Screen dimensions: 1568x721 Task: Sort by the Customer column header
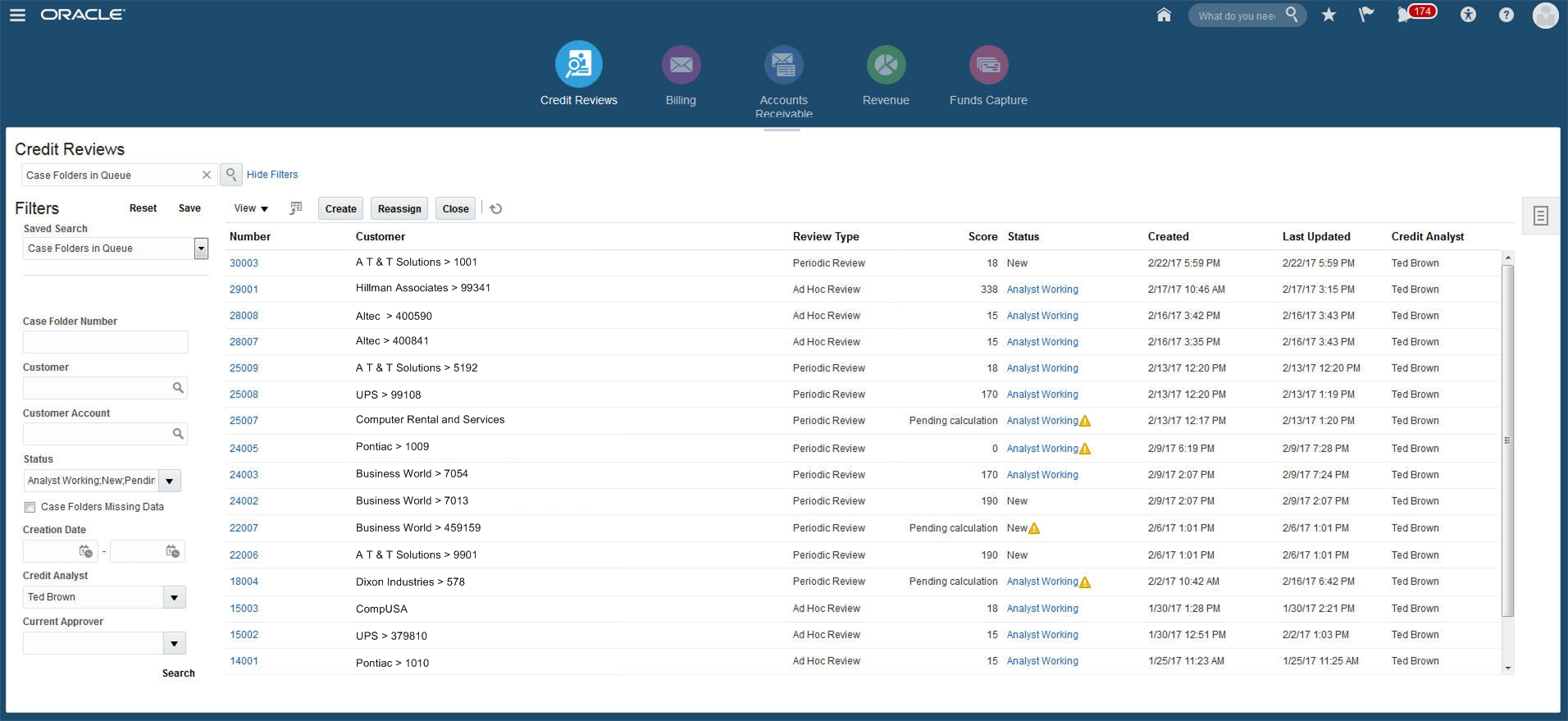tap(381, 236)
